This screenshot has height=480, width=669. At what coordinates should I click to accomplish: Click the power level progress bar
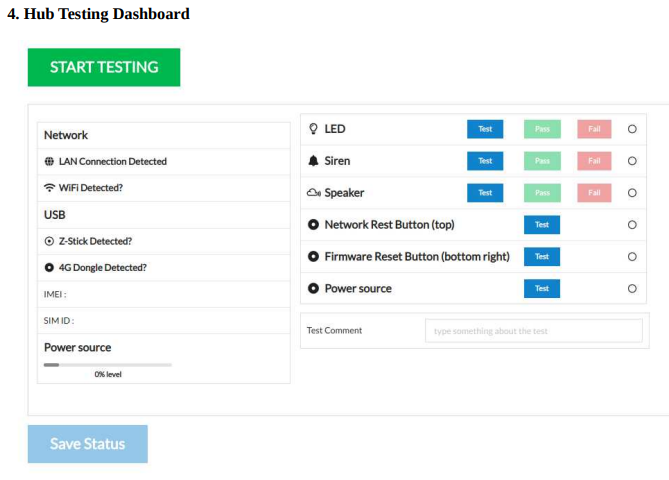pos(108,365)
